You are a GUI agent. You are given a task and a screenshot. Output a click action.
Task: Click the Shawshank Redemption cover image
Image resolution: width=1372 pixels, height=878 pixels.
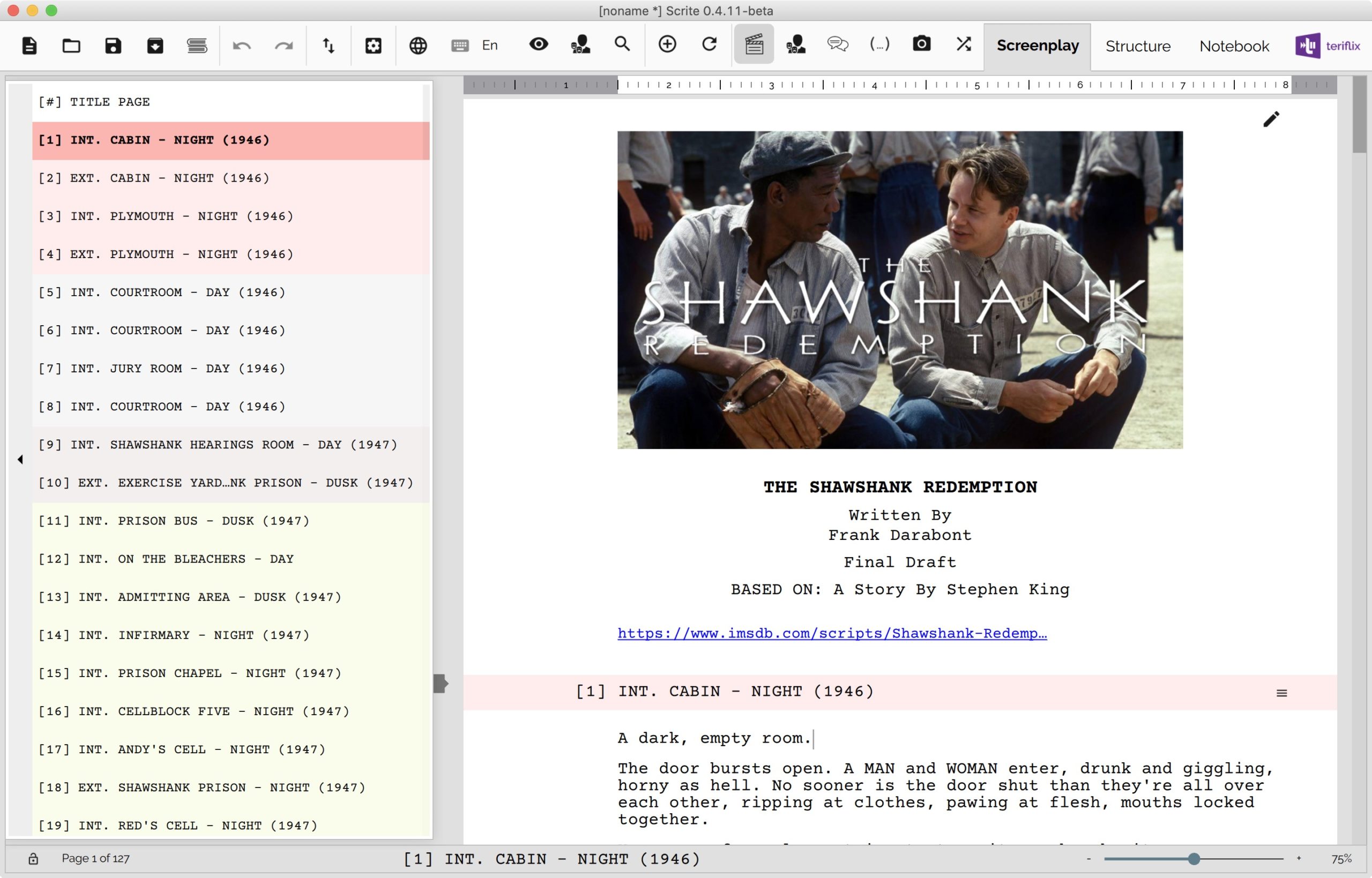tap(900, 290)
